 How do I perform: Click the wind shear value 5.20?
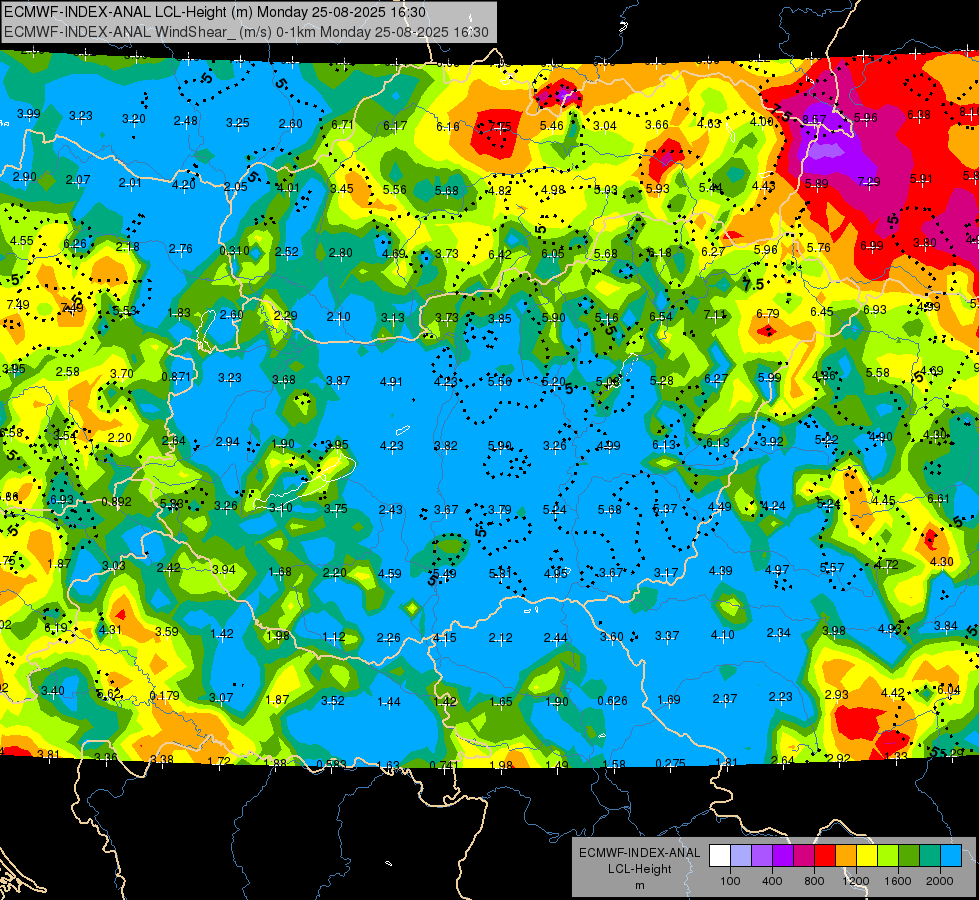point(553,382)
